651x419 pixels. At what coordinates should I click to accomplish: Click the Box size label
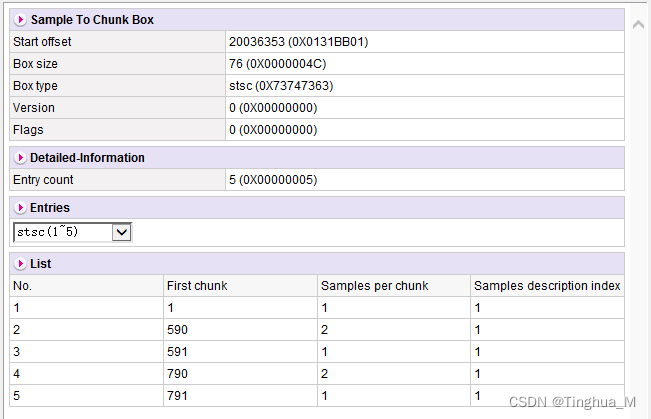pos(35,64)
